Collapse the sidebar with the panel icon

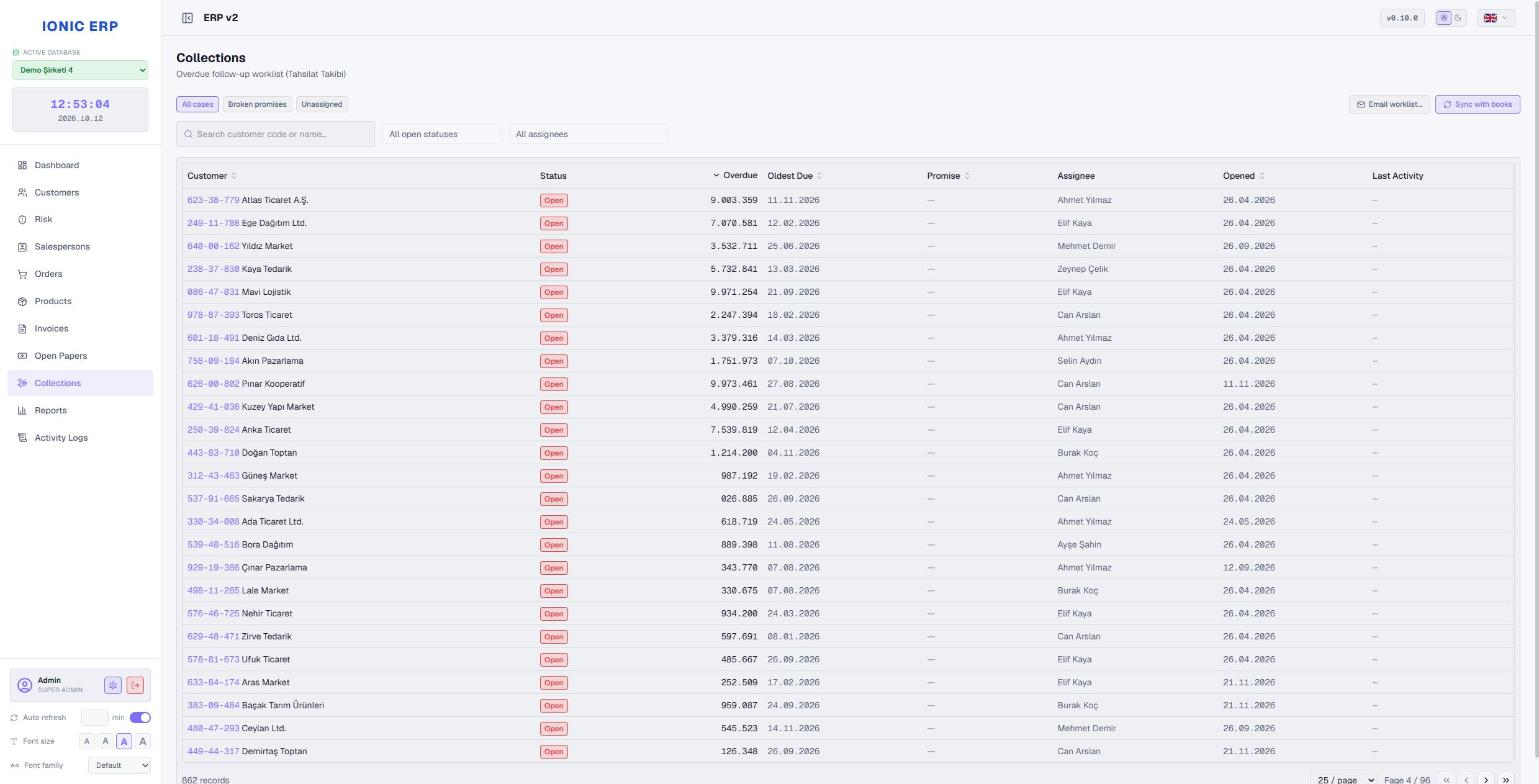pos(187,18)
